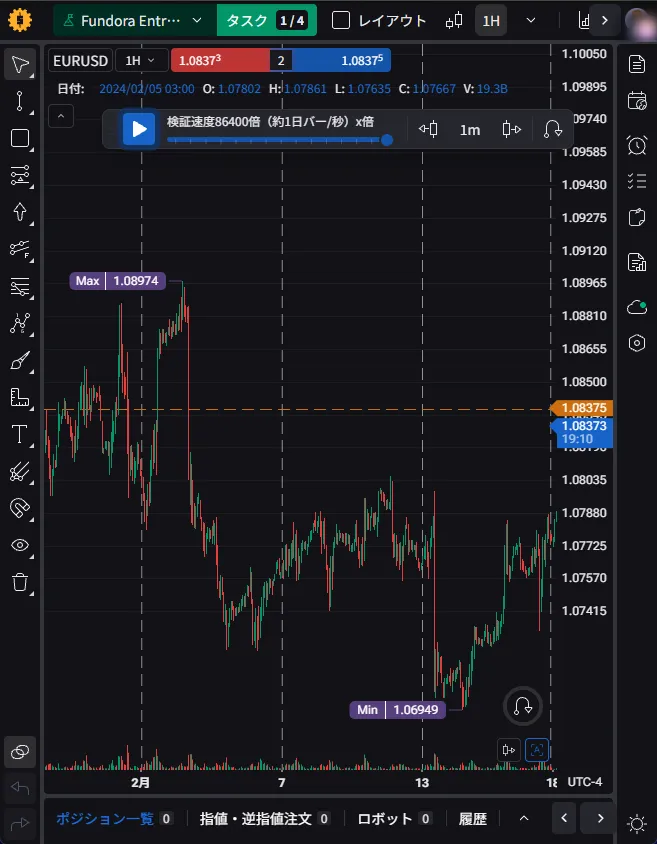The height and width of the screenshot is (844, 657).
Task: Toggle the auto scale A button
Action: tap(537, 750)
